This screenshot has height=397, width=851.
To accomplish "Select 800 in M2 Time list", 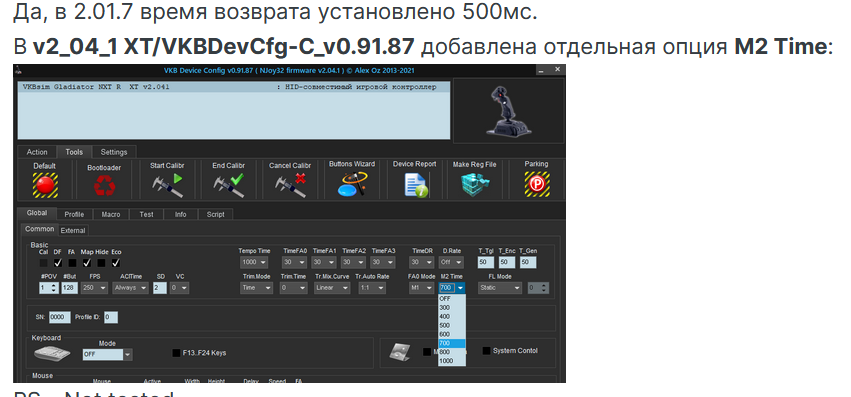I will (x=452, y=352).
